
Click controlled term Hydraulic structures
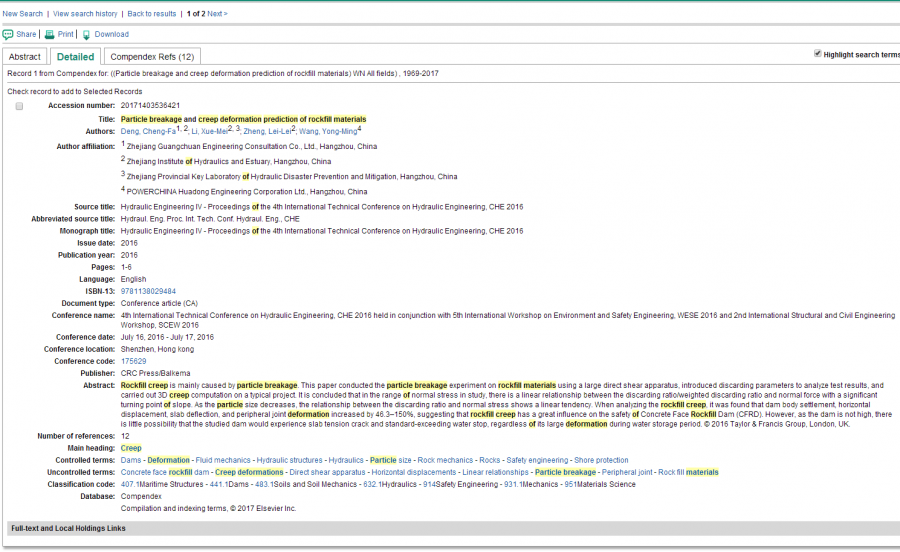tap(289, 460)
